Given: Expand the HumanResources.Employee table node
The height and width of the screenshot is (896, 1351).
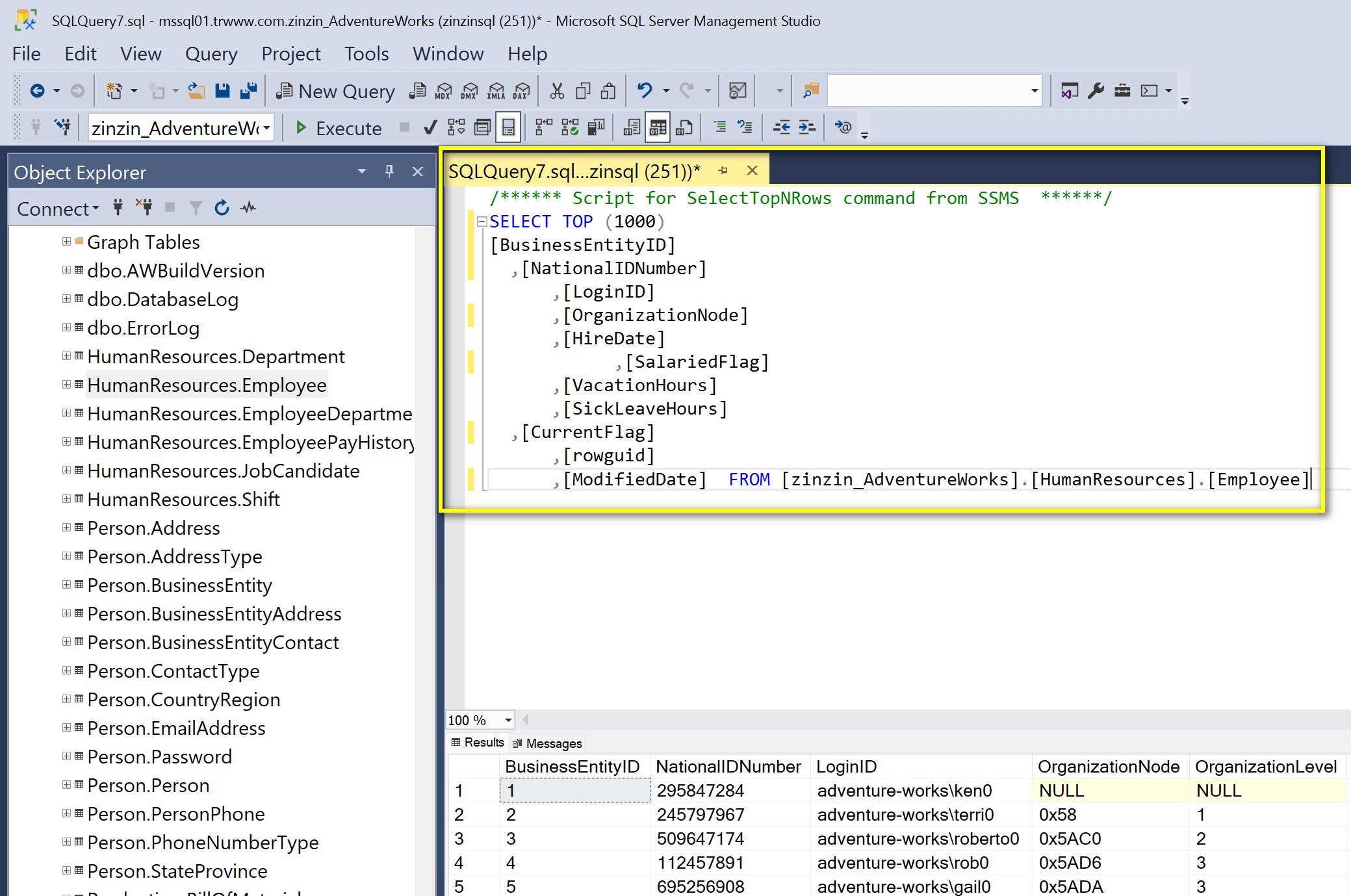Looking at the screenshot, I should click(x=66, y=385).
